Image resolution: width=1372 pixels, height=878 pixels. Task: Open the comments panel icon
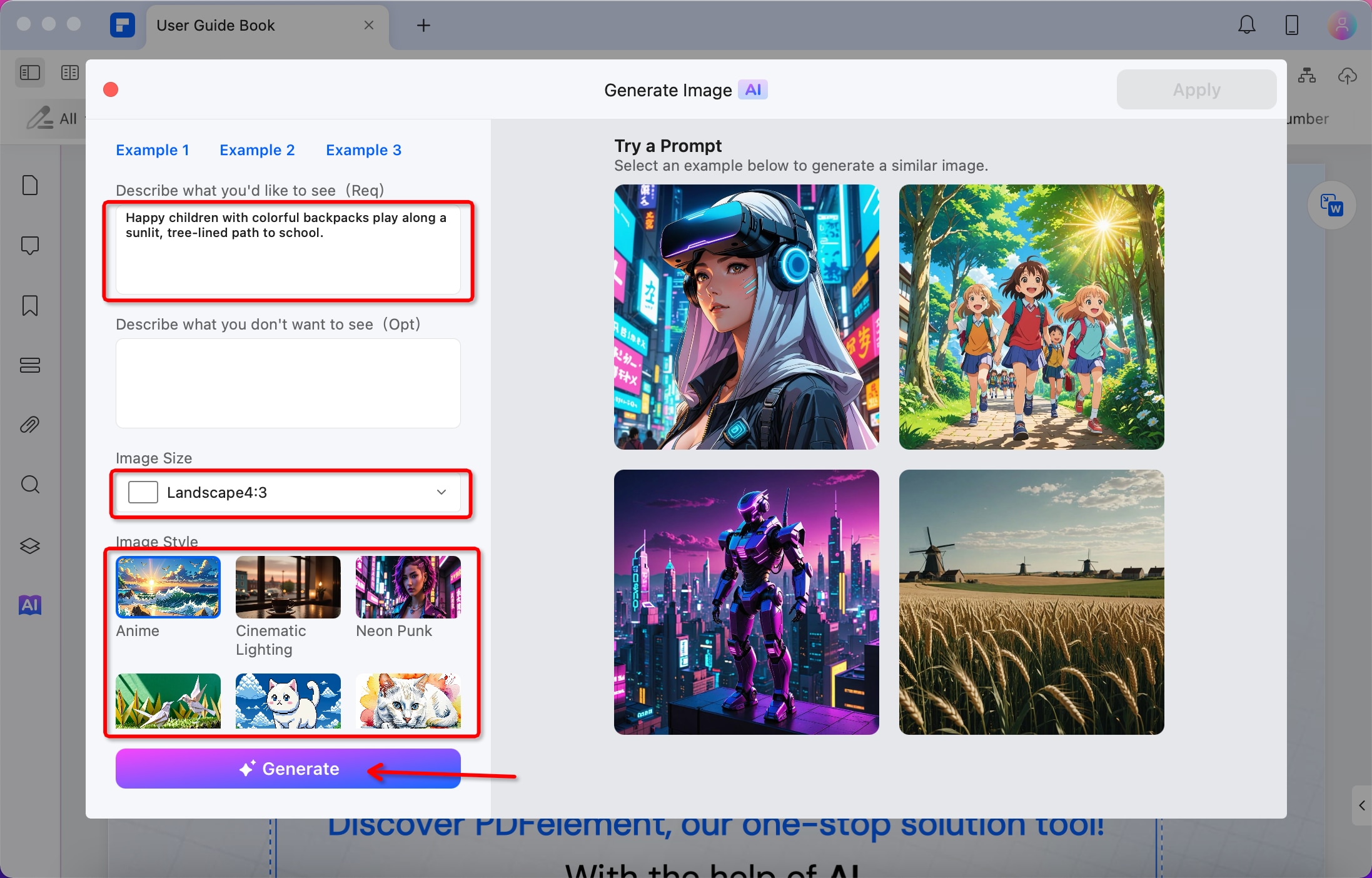(30, 245)
